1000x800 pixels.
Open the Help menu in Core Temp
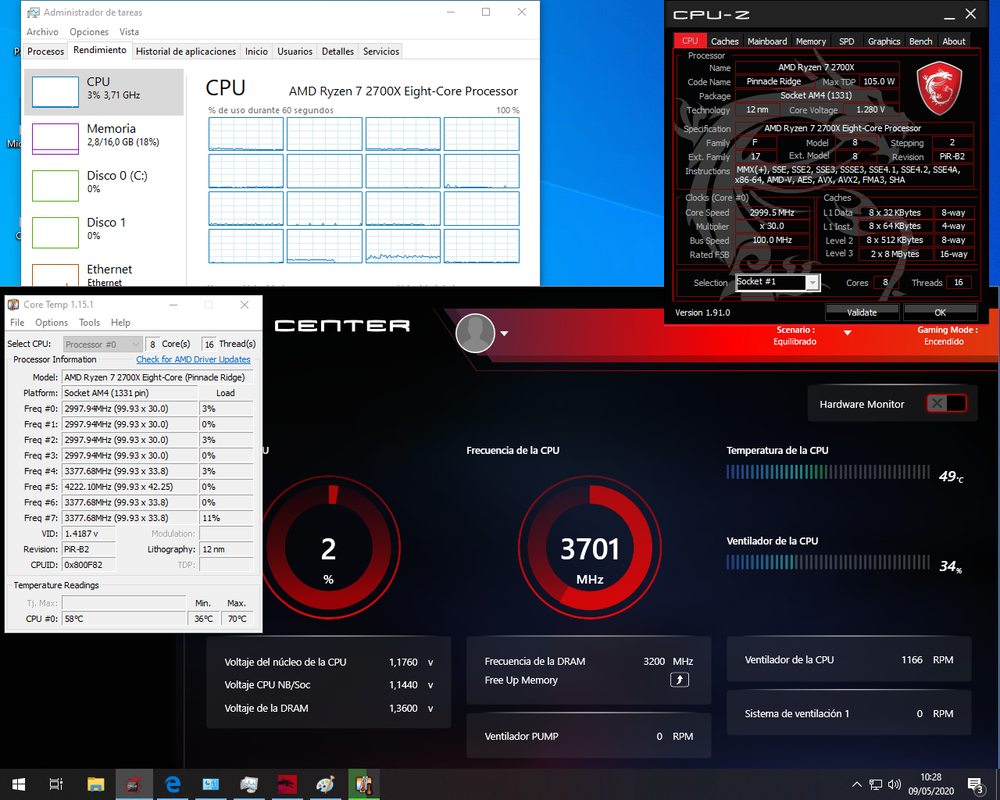121,323
